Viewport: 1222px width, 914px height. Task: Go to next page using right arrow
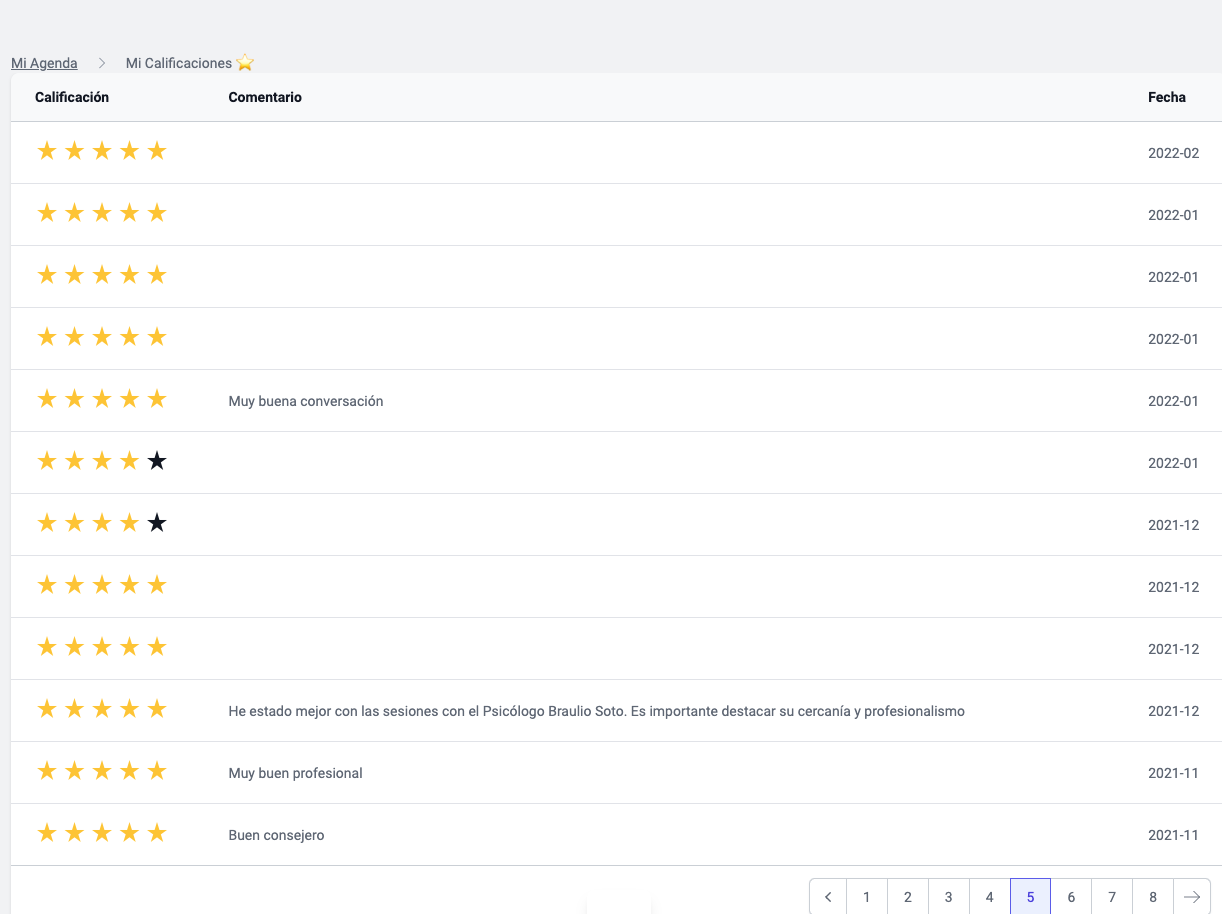point(1191,897)
